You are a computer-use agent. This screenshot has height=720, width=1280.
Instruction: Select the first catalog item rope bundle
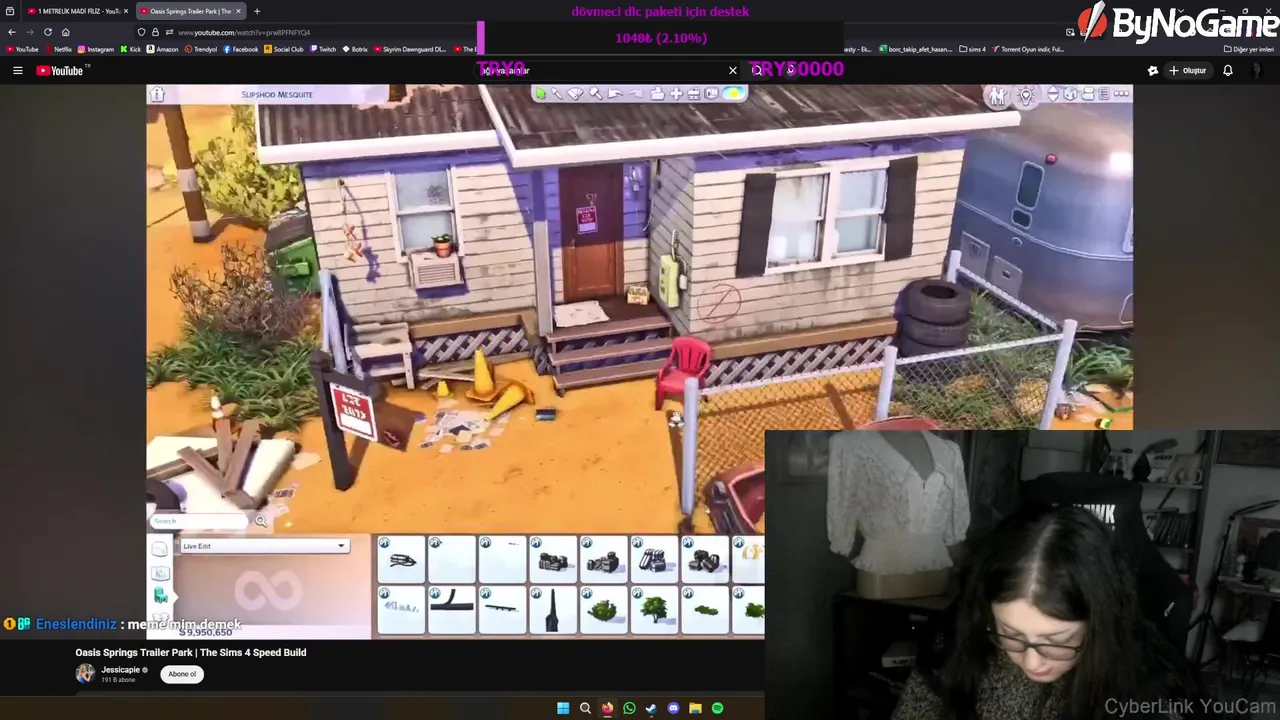[402, 560]
